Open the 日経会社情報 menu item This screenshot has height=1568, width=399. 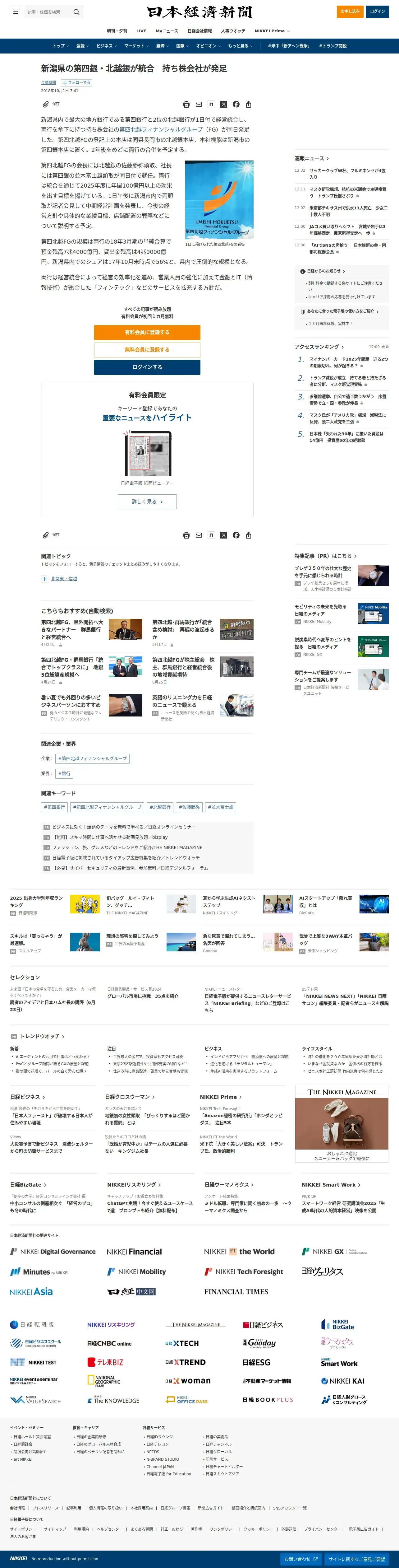tap(199, 31)
